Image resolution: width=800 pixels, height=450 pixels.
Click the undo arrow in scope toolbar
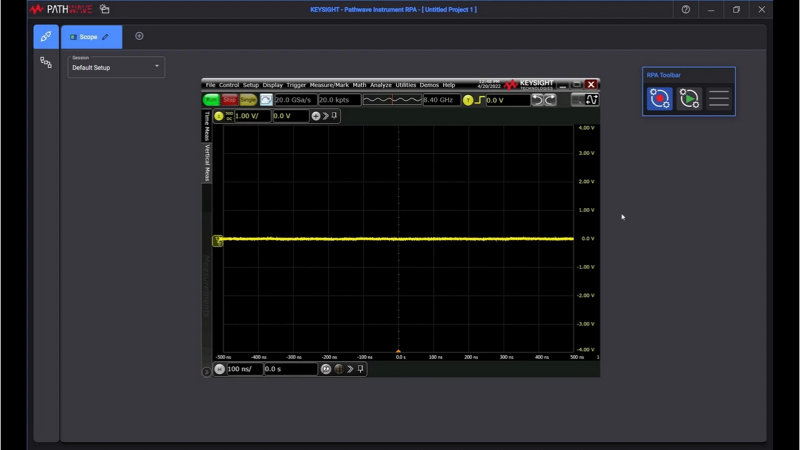coord(537,99)
